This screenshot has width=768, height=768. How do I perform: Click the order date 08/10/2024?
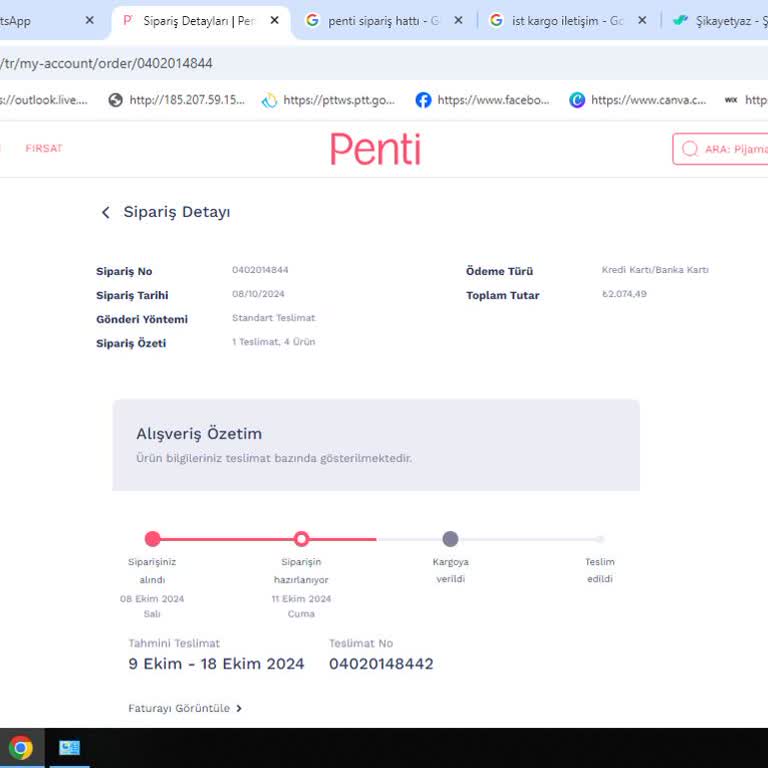tap(258, 294)
